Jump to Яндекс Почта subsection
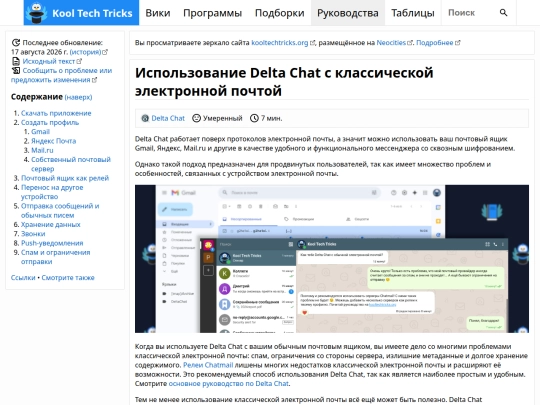540x405 pixels. [53, 141]
